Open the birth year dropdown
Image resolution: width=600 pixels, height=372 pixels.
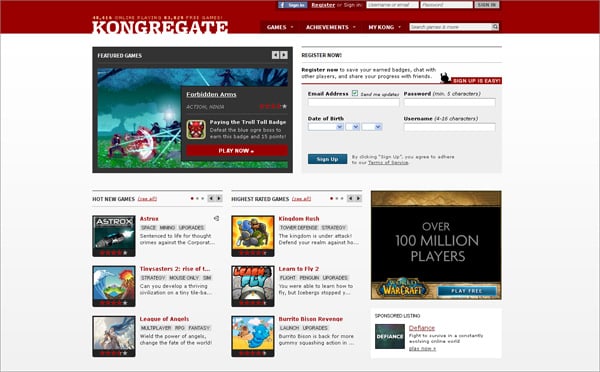pyautogui.click(x=372, y=127)
